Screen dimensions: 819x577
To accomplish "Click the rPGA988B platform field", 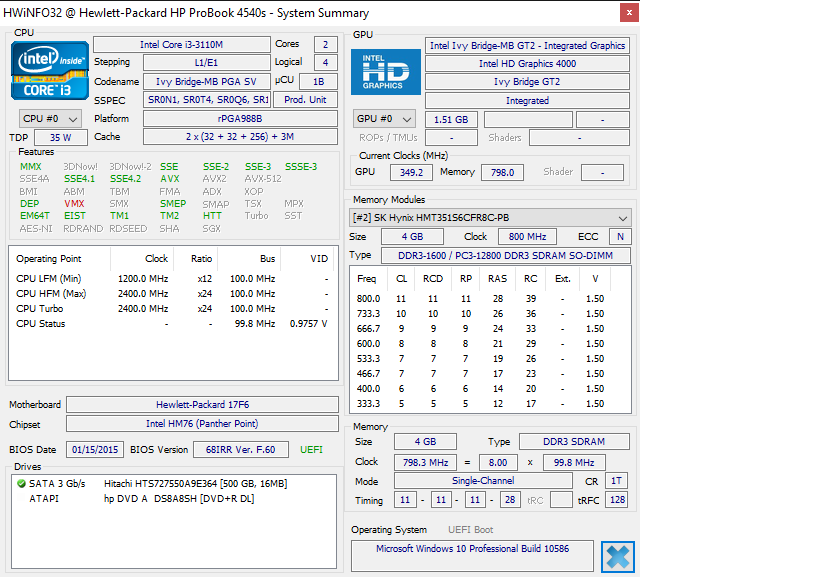I will [240, 119].
